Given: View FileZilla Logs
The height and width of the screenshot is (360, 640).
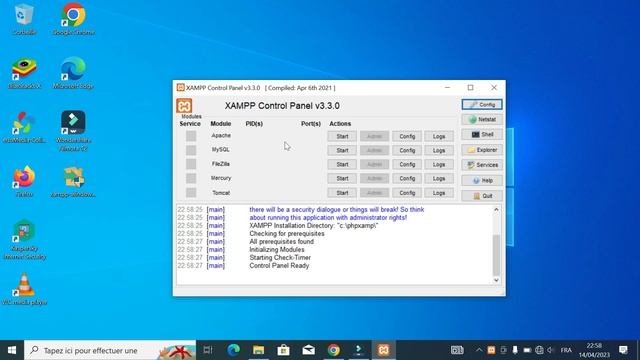Looking at the screenshot, I should point(439,164).
